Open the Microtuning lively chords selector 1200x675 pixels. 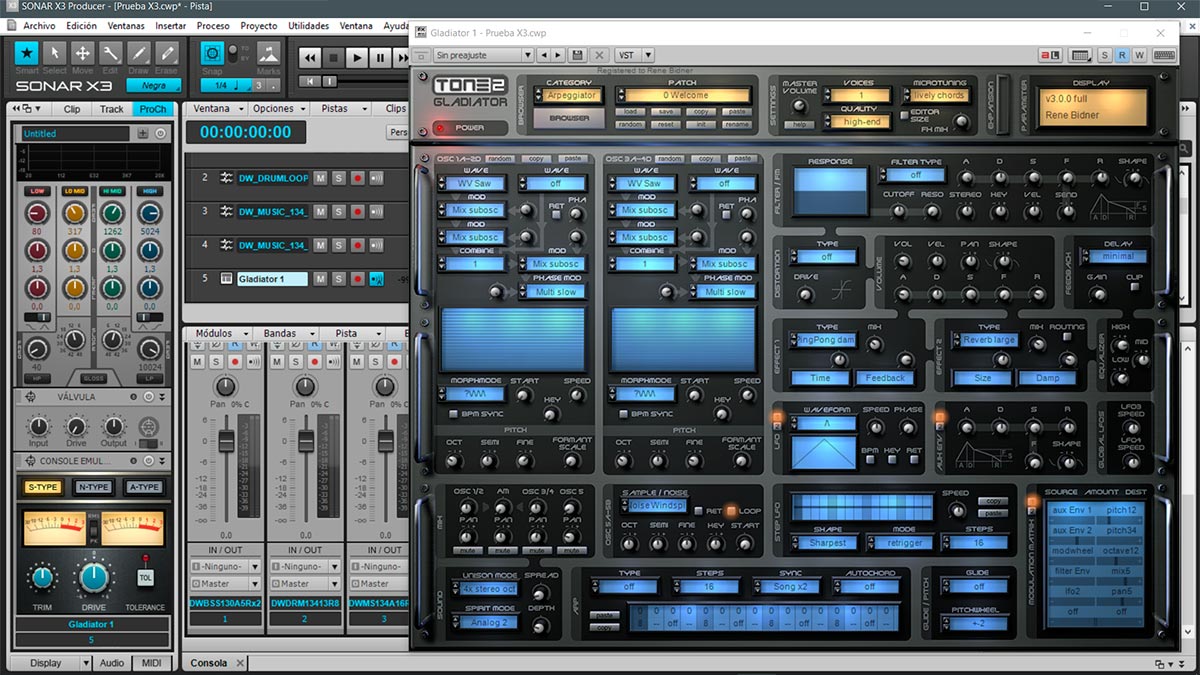point(938,96)
